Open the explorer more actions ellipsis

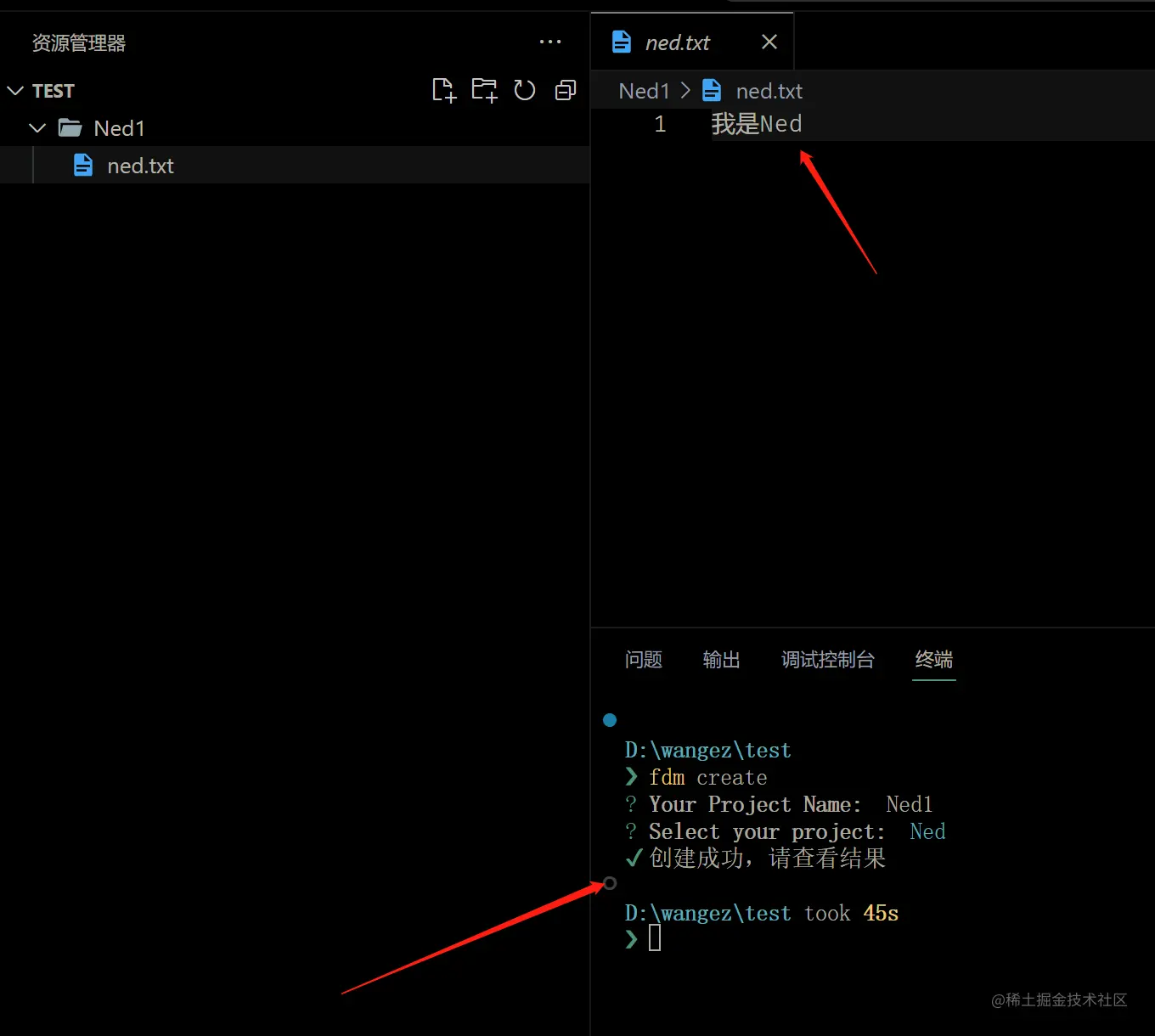pyautogui.click(x=550, y=42)
